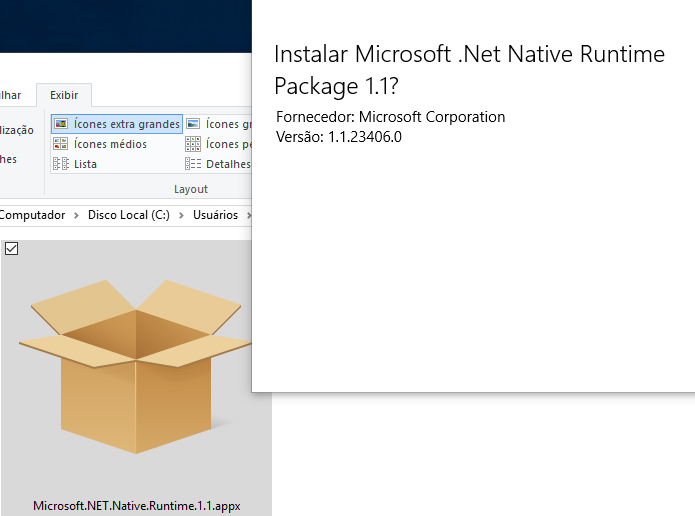Image resolution: width=695 pixels, height=516 pixels.
Task: Choose Ícones médios view layout
Action: (100, 144)
